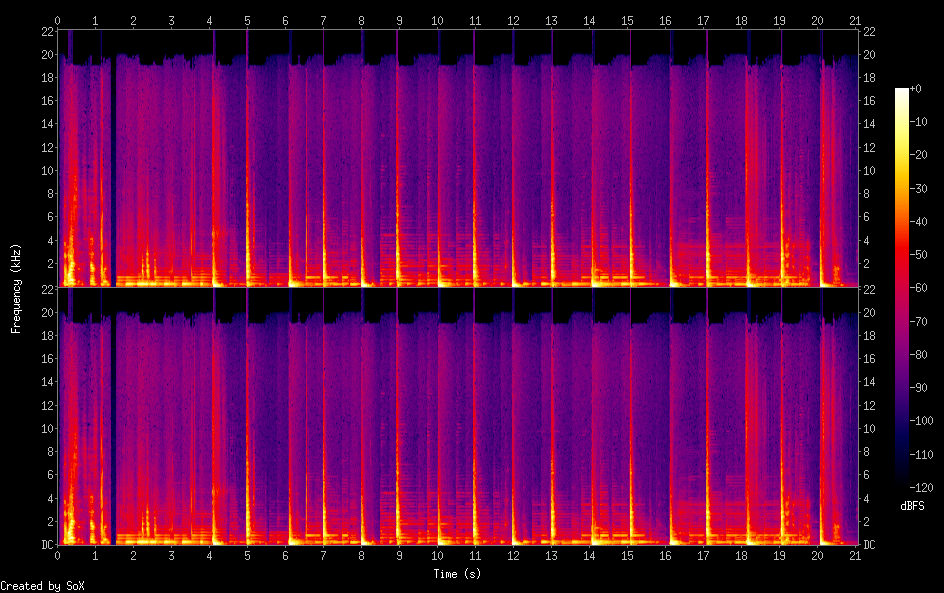This screenshot has width=944, height=593.
Task: Click "12" on the upper channel's right frequency axis
Action: (869, 147)
